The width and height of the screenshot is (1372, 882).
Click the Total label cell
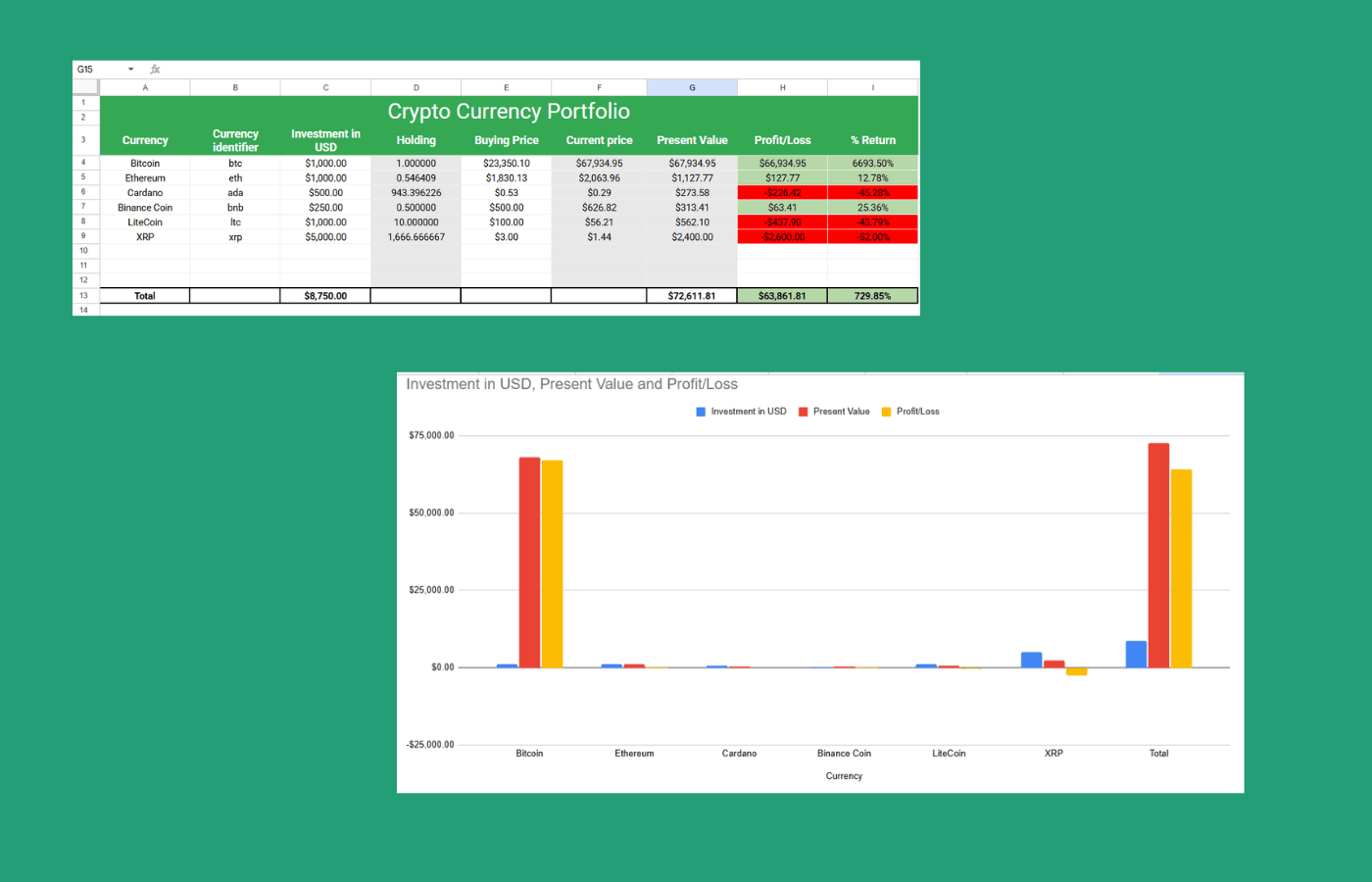(x=145, y=295)
